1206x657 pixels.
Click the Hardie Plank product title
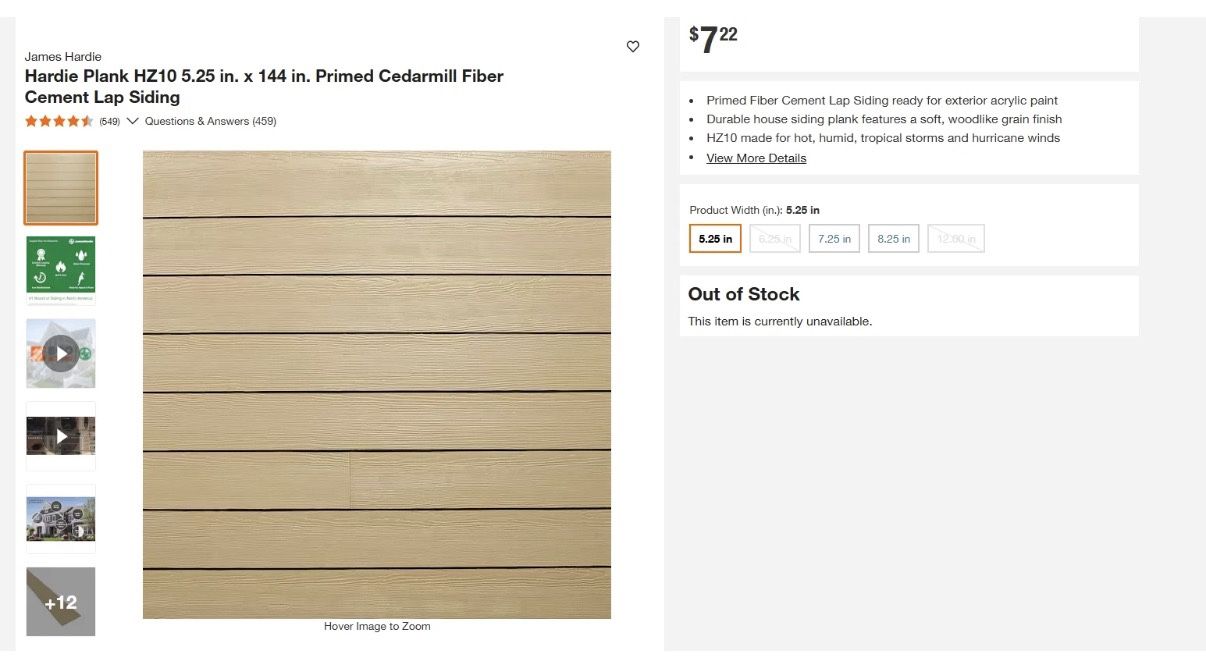click(264, 86)
